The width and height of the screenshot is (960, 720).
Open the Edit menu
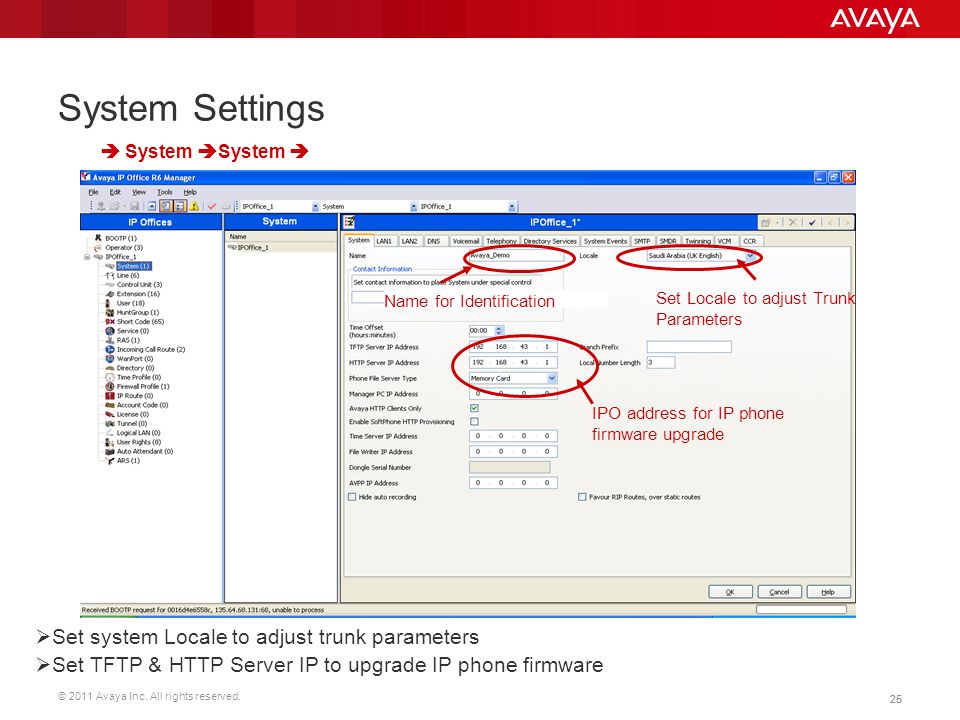(115, 192)
